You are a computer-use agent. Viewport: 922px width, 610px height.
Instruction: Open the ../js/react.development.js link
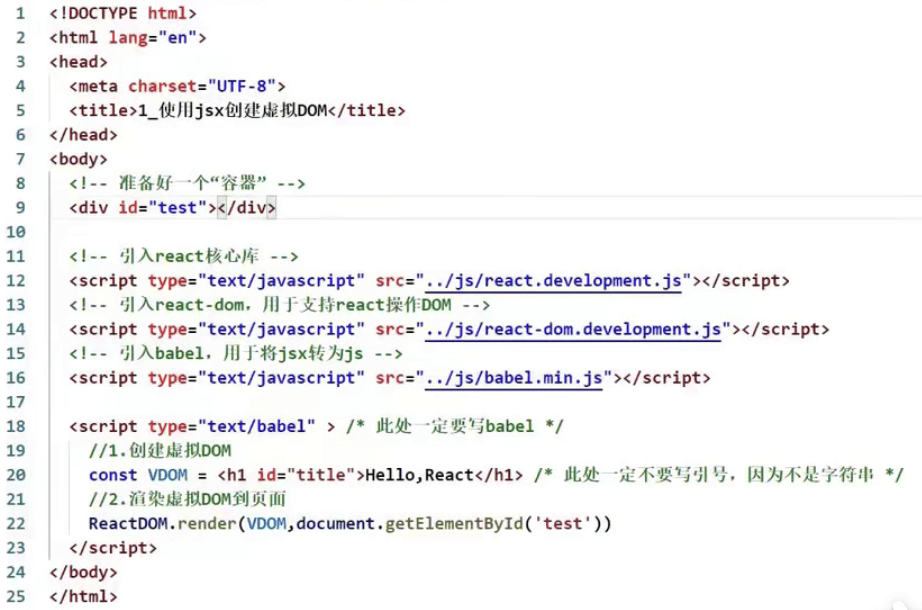click(x=553, y=281)
